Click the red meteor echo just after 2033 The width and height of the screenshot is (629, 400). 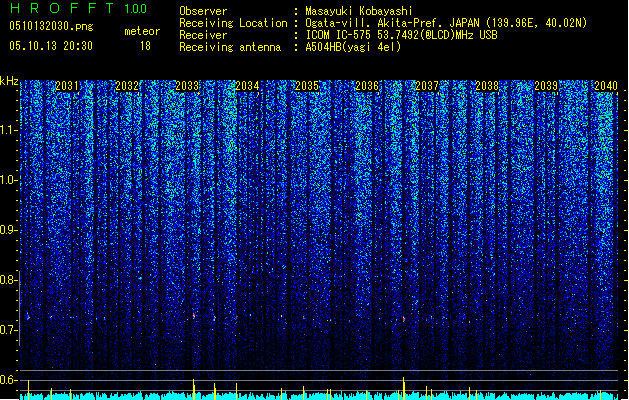(194, 316)
